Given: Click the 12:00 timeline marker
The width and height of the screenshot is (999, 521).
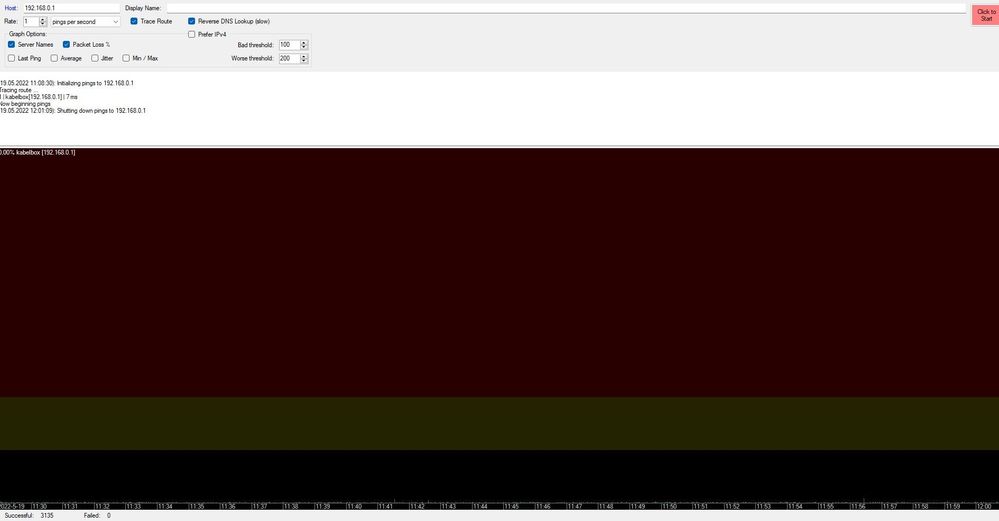Looking at the screenshot, I should (x=984, y=506).
